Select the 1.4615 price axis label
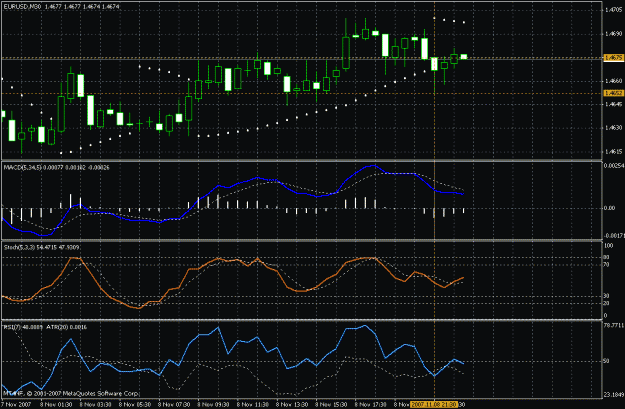 click(613, 152)
